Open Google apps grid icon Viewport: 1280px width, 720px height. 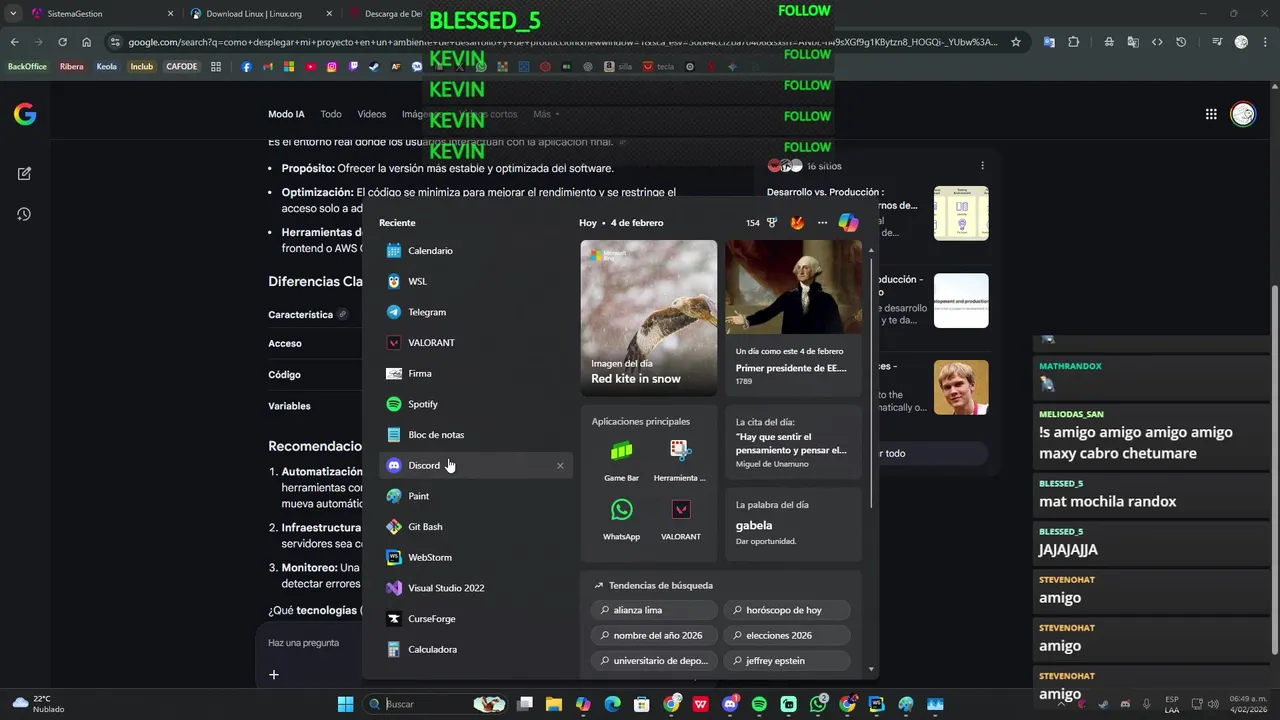pos(1211,114)
